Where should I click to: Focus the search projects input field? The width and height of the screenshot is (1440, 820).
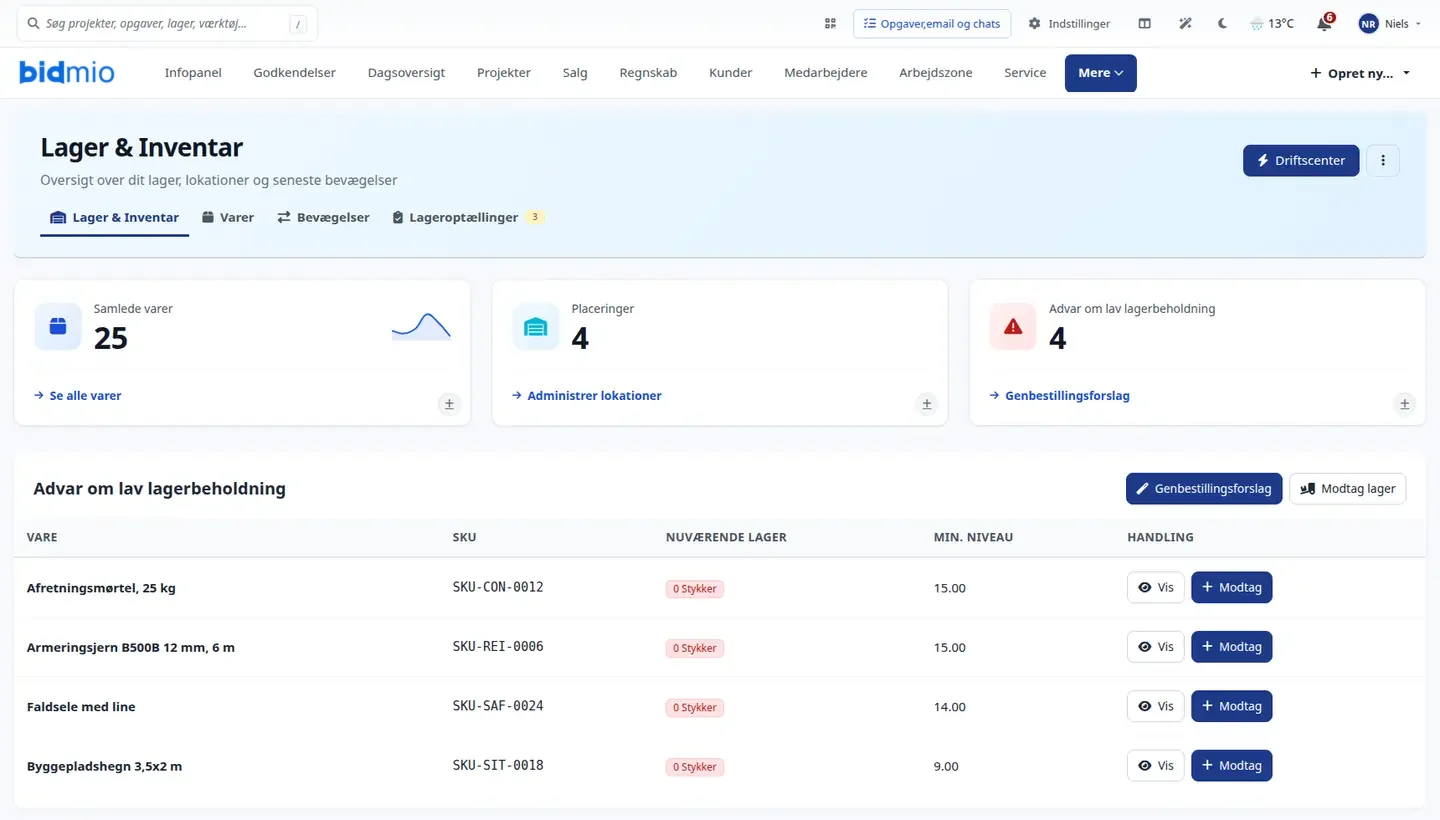tap(167, 24)
